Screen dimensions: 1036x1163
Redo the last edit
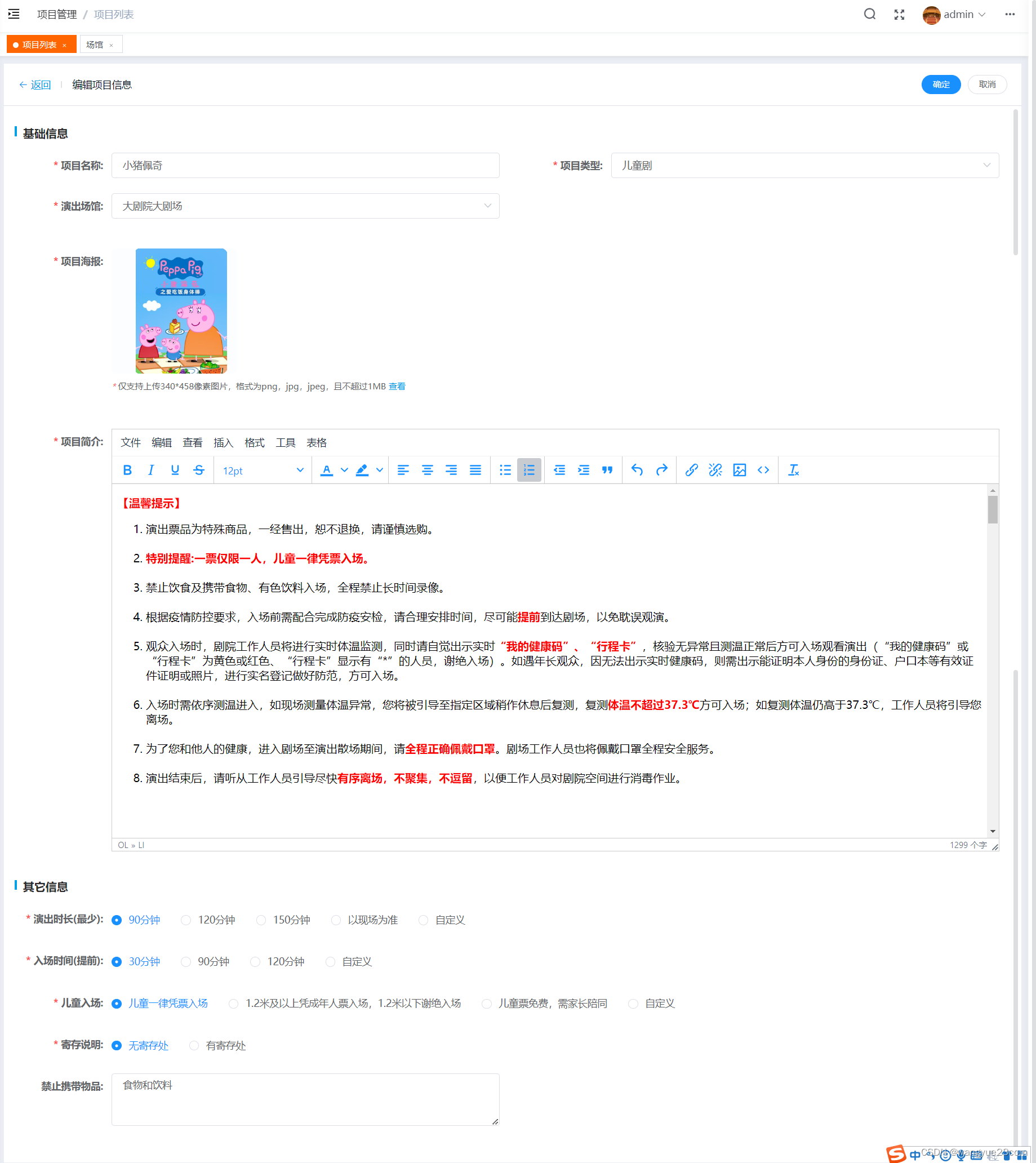[x=661, y=470]
